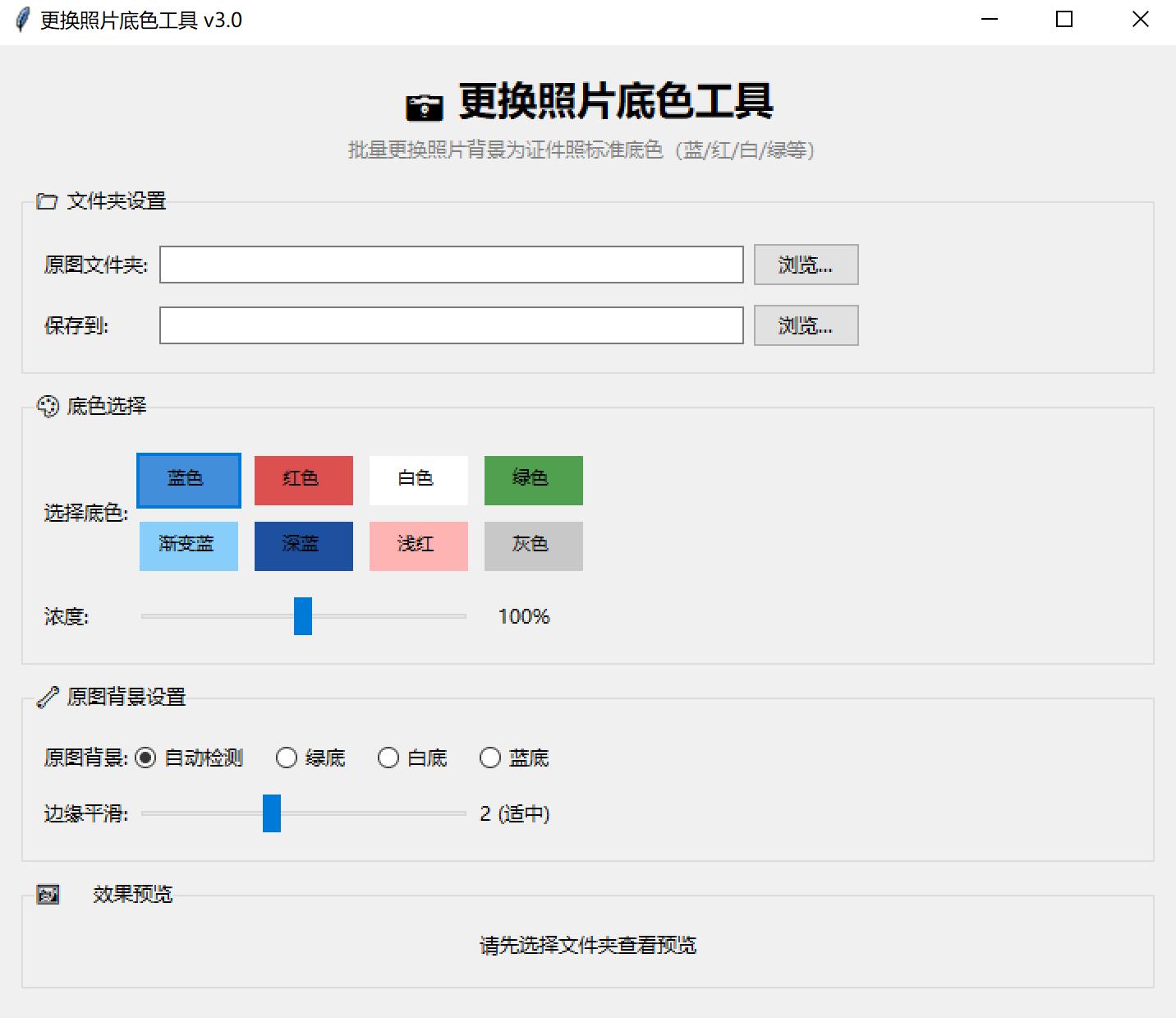Click the 边缘平滑: label
1176x1018 pixels.
86,813
